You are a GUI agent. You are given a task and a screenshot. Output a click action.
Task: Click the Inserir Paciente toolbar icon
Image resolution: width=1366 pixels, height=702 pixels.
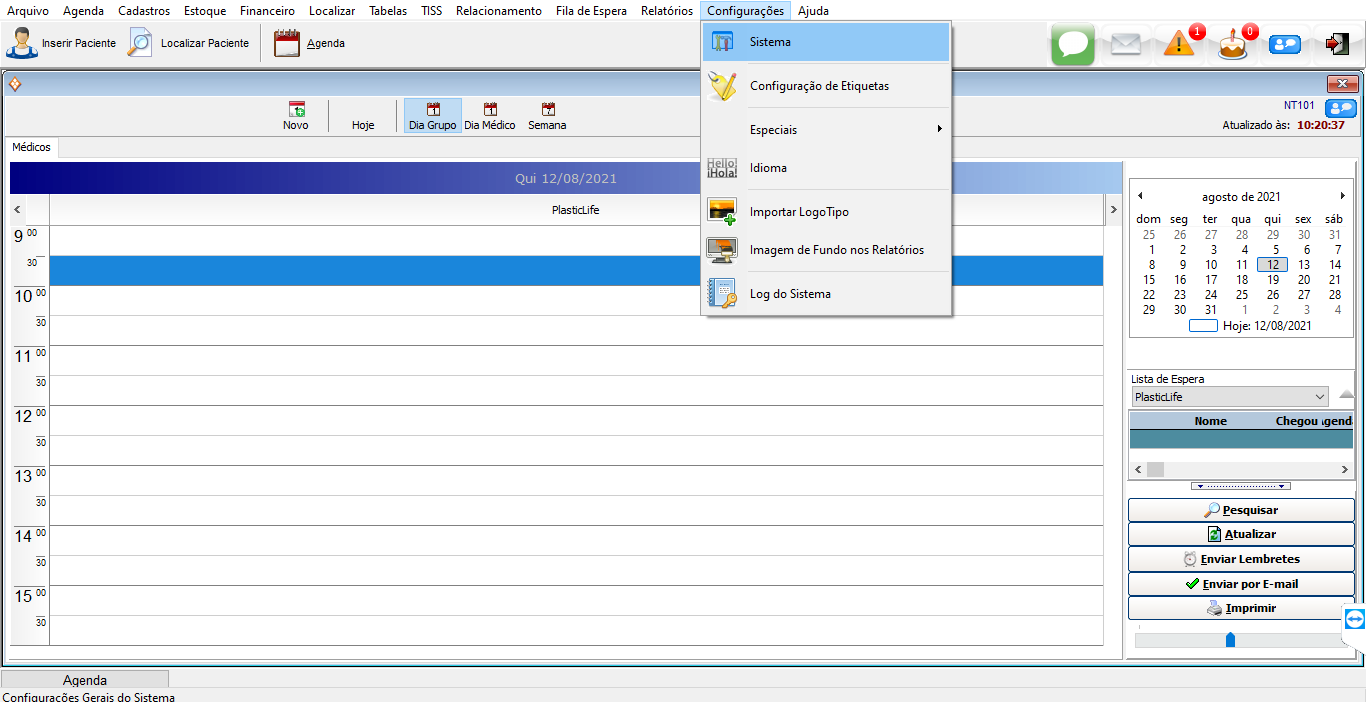click(x=22, y=44)
